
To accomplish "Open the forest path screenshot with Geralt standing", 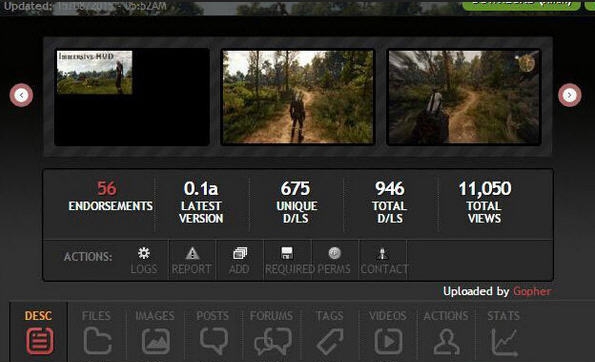I will (298, 97).
